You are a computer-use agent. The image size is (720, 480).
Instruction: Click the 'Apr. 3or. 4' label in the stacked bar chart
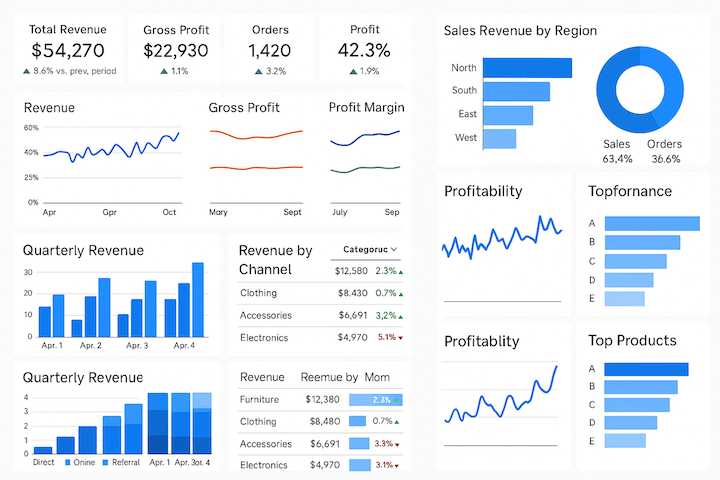click(x=192, y=463)
